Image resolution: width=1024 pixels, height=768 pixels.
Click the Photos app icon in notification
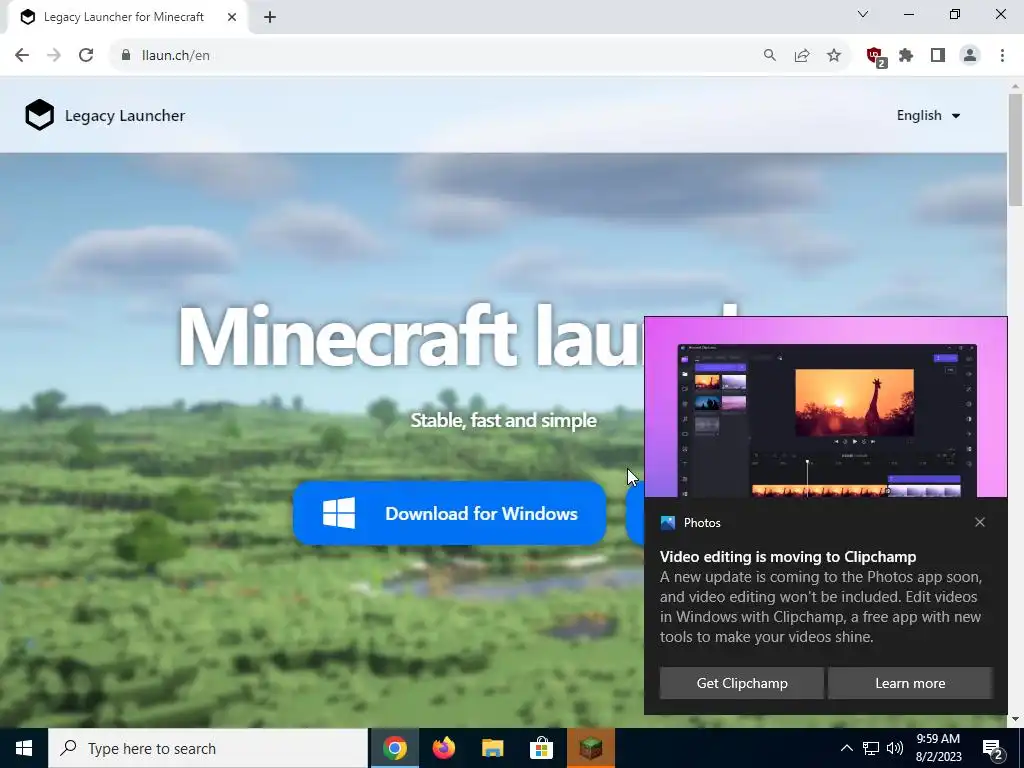click(667, 522)
